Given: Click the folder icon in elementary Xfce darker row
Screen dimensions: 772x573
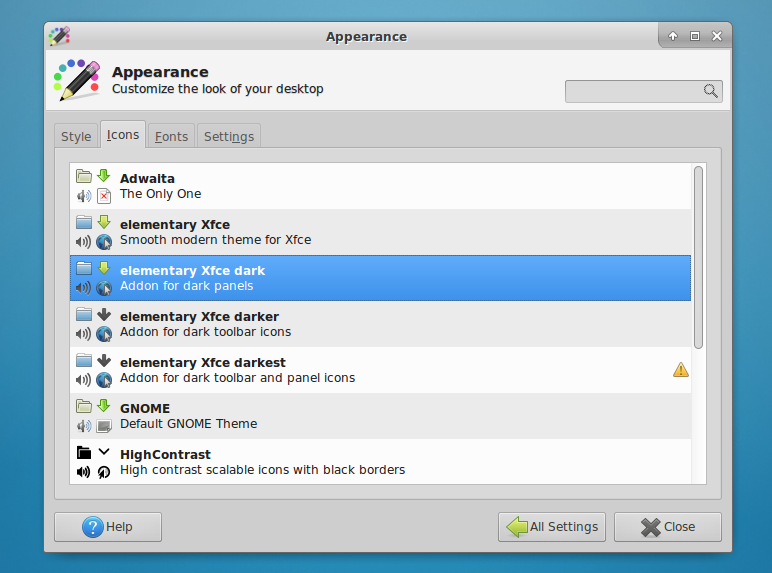Looking at the screenshot, I should [84, 314].
